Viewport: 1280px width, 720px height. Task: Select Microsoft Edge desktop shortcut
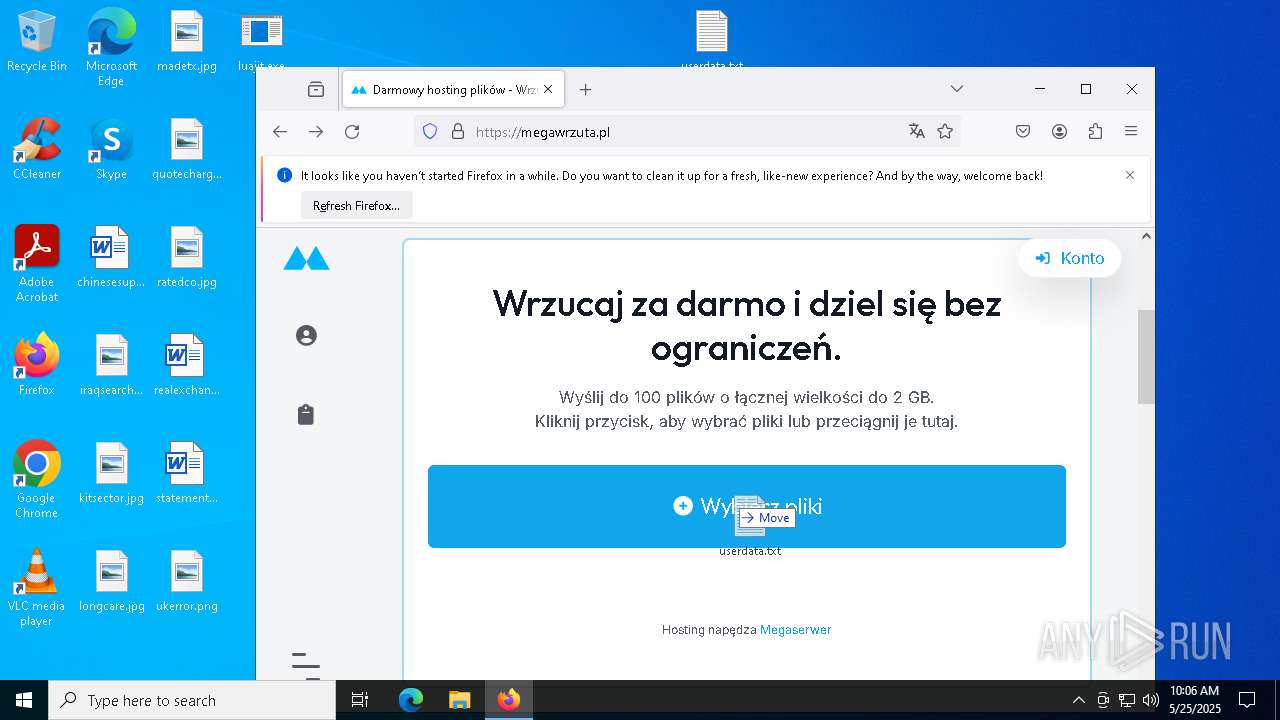[x=111, y=47]
